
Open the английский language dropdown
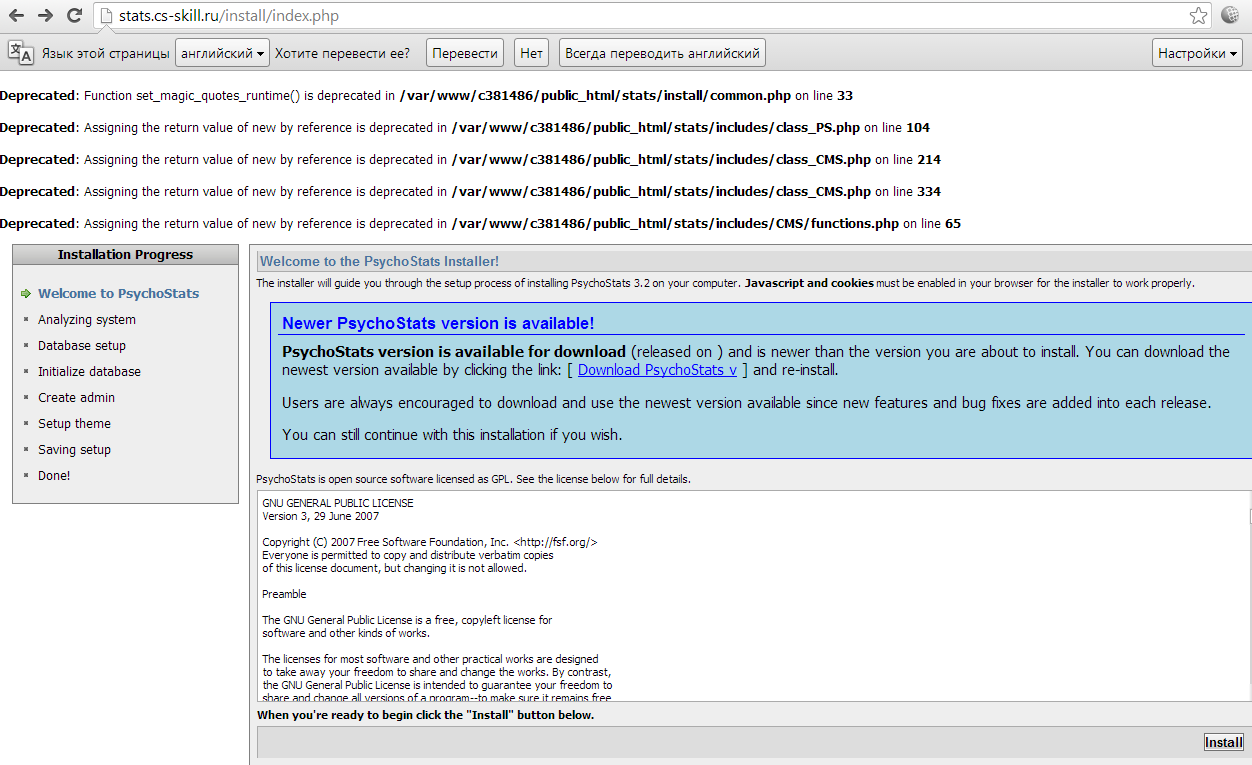tap(222, 53)
